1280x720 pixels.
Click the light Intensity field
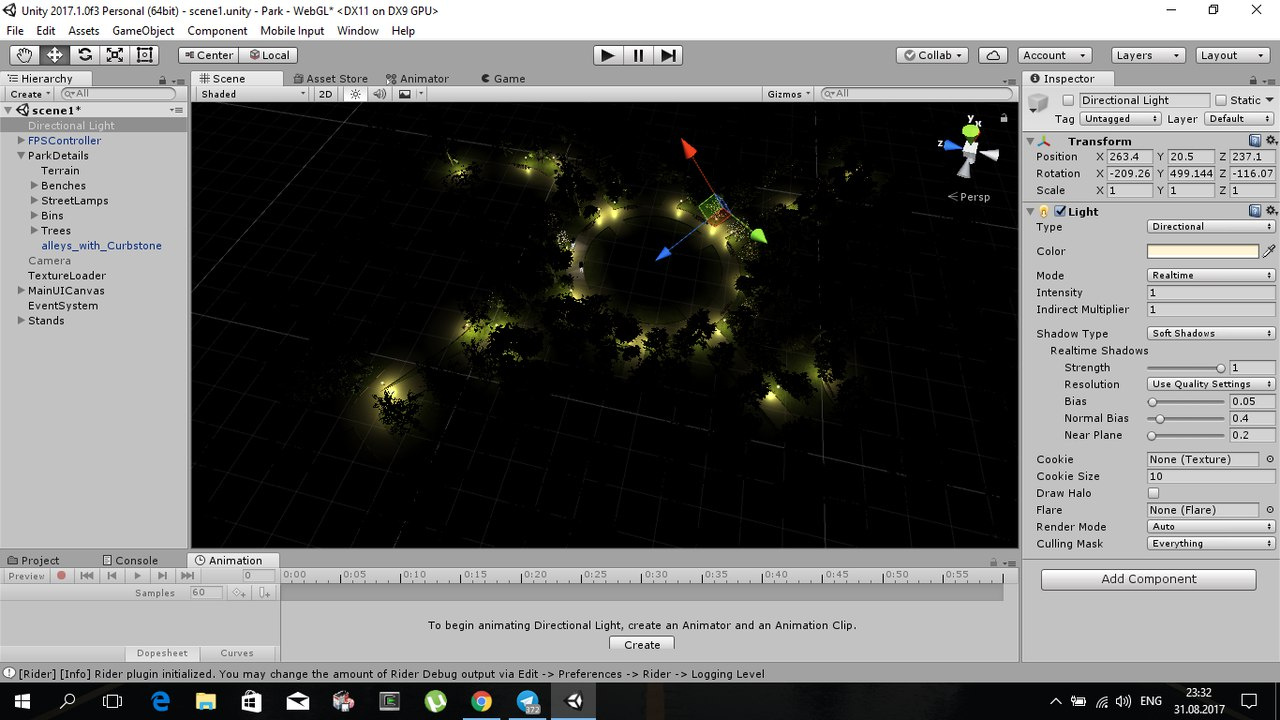(x=1211, y=292)
